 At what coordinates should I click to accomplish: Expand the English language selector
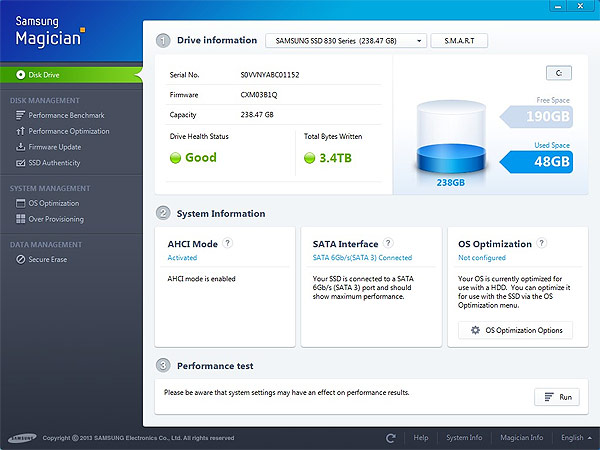576,438
